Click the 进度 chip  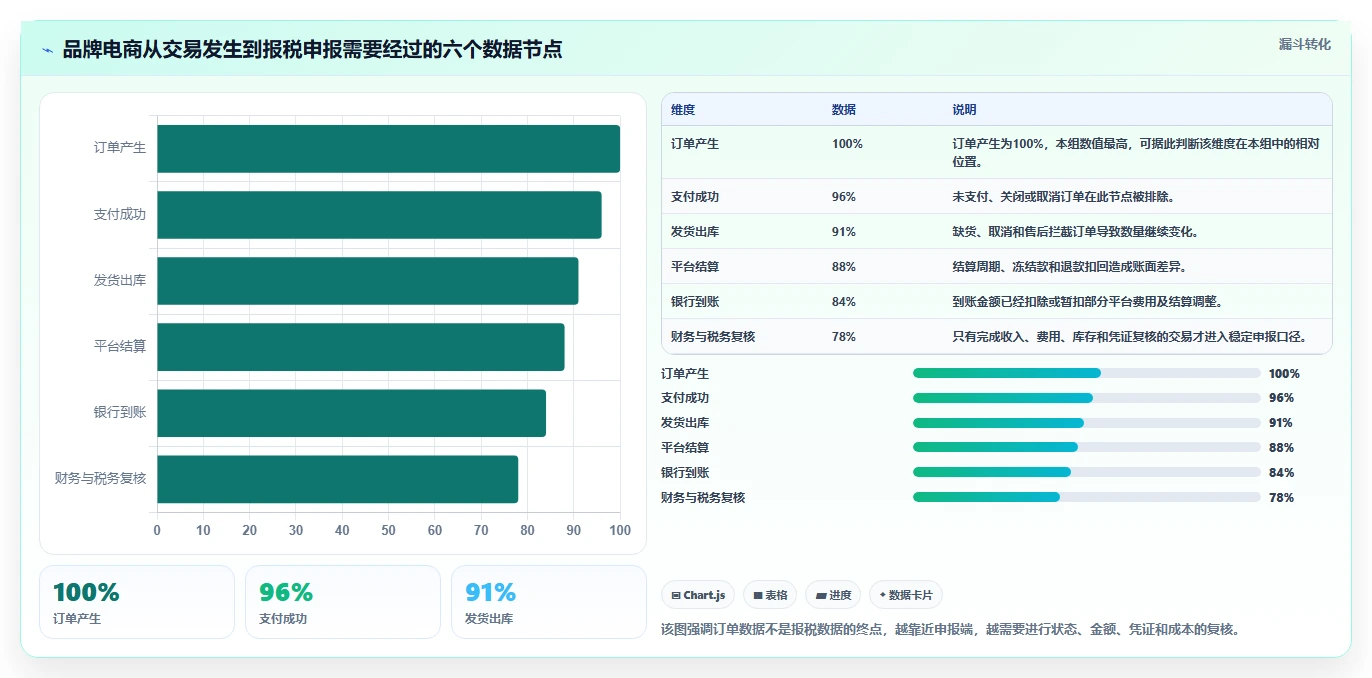pos(833,595)
